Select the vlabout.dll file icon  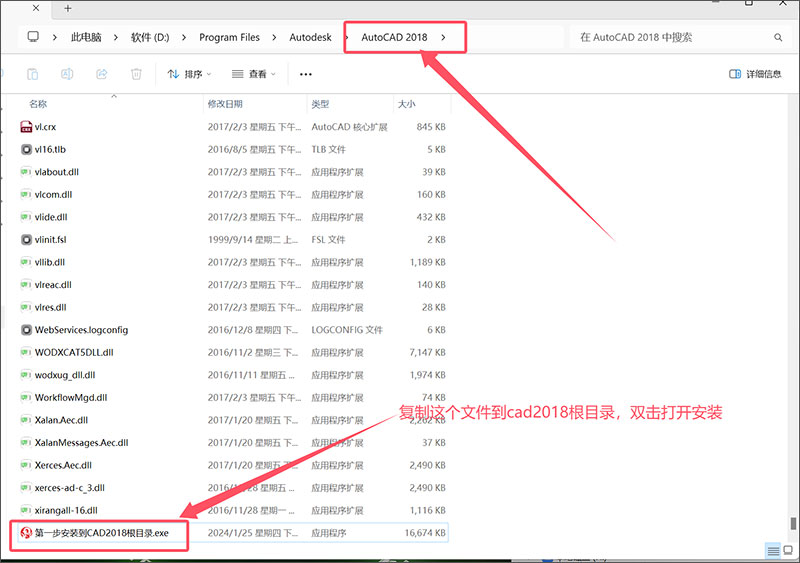[x=26, y=172]
